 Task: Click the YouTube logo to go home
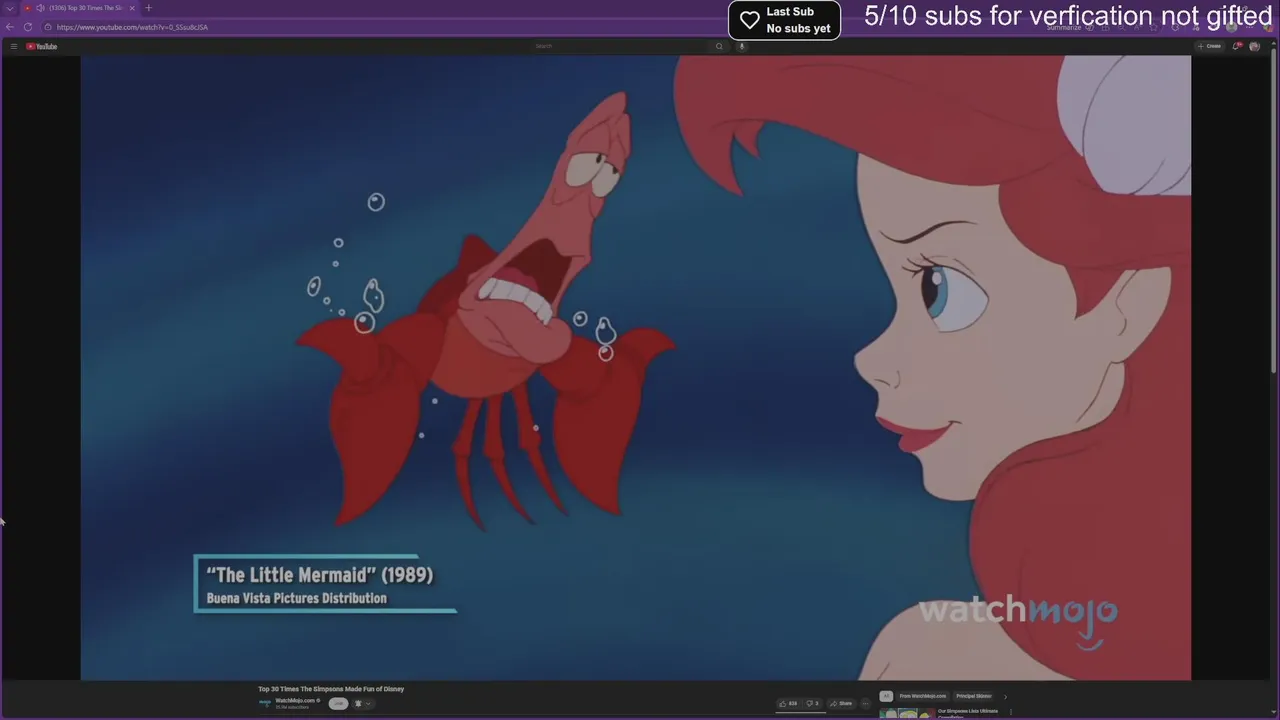[x=42, y=46]
